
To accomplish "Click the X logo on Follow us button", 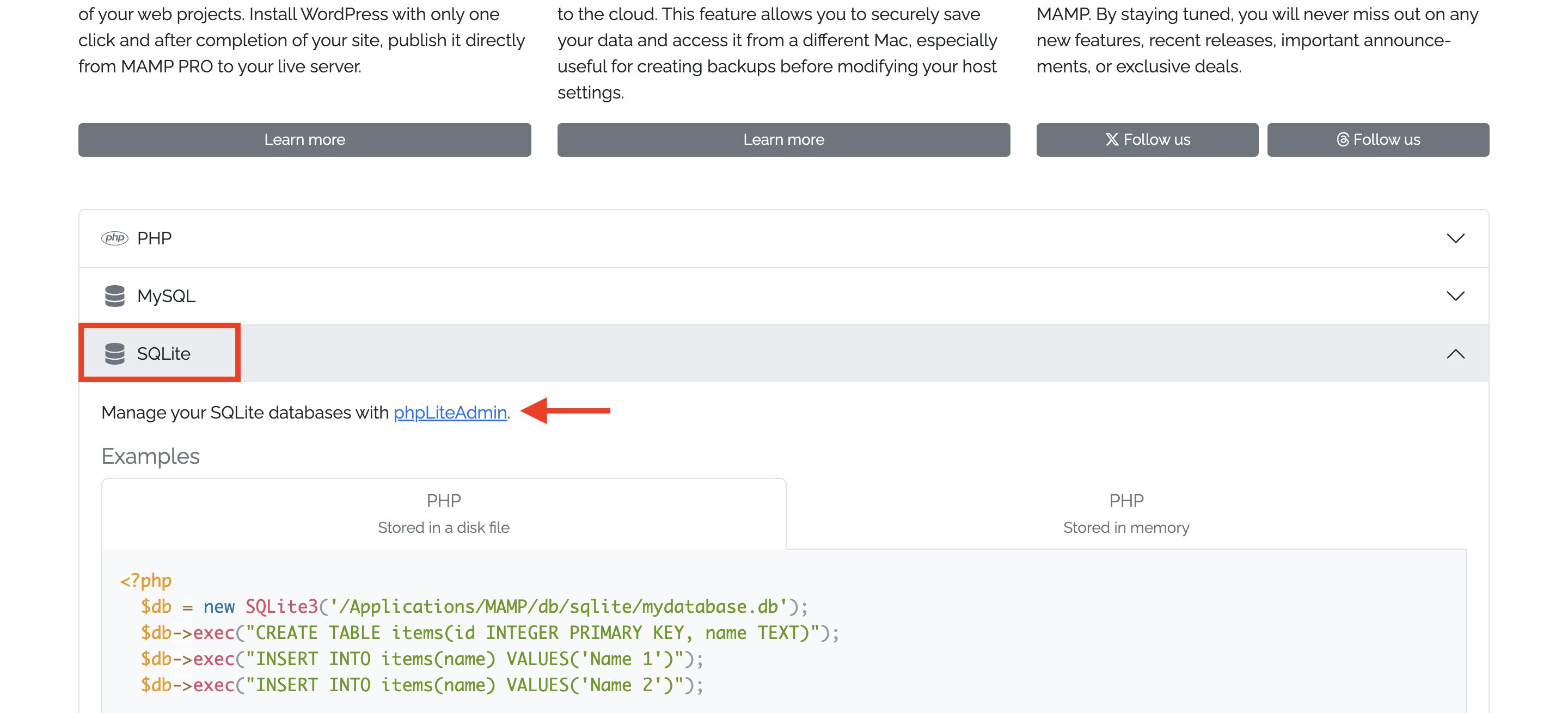I will tap(1111, 139).
